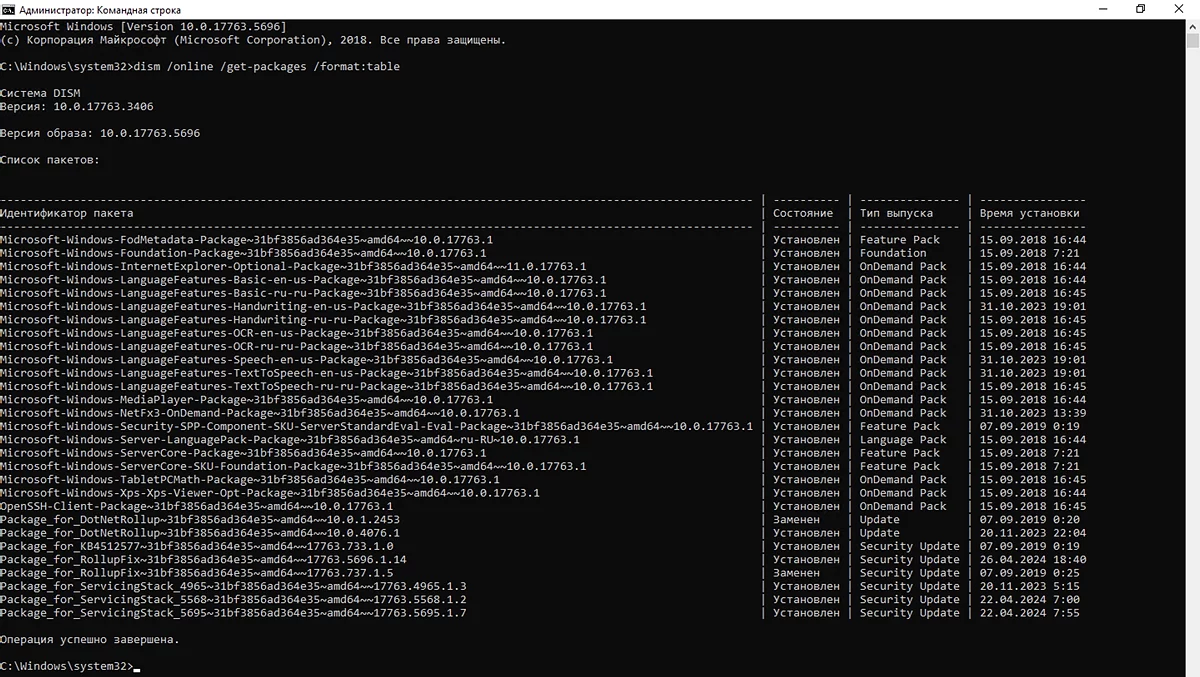Screen dimensions: 1200x677
Task: Click the 26.04.2024 18:40 install time
Action: click(x=1033, y=559)
